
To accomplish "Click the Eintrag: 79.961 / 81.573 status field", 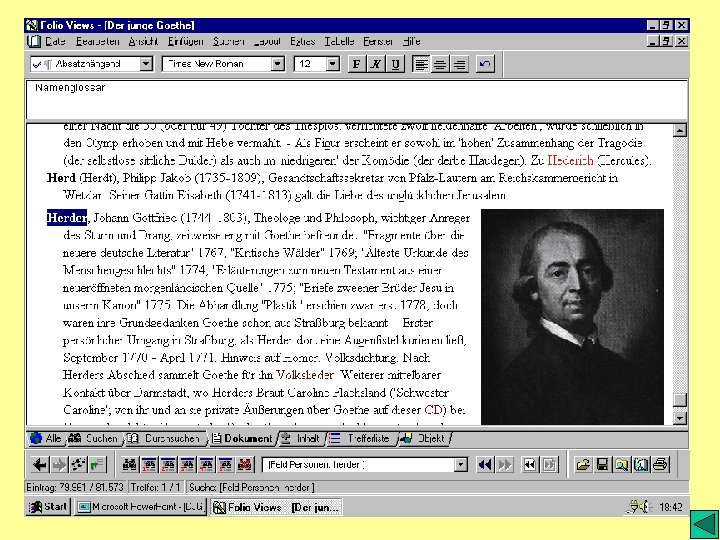I will click(75, 487).
